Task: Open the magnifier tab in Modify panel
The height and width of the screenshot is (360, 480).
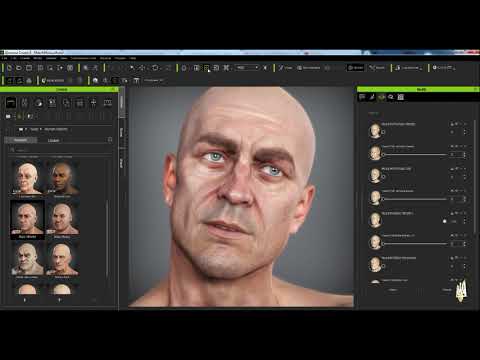Action: pyautogui.click(x=391, y=97)
